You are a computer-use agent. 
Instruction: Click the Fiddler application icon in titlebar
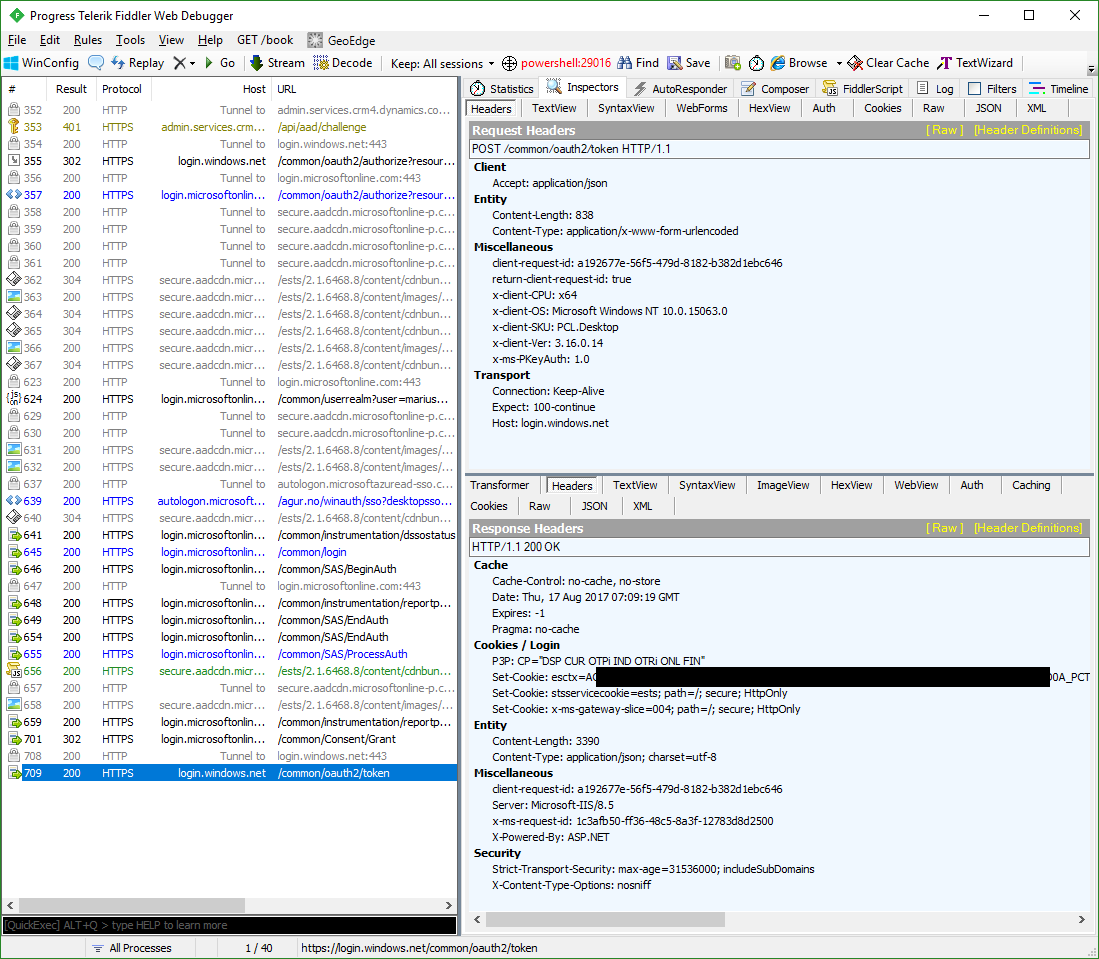click(x=16, y=15)
